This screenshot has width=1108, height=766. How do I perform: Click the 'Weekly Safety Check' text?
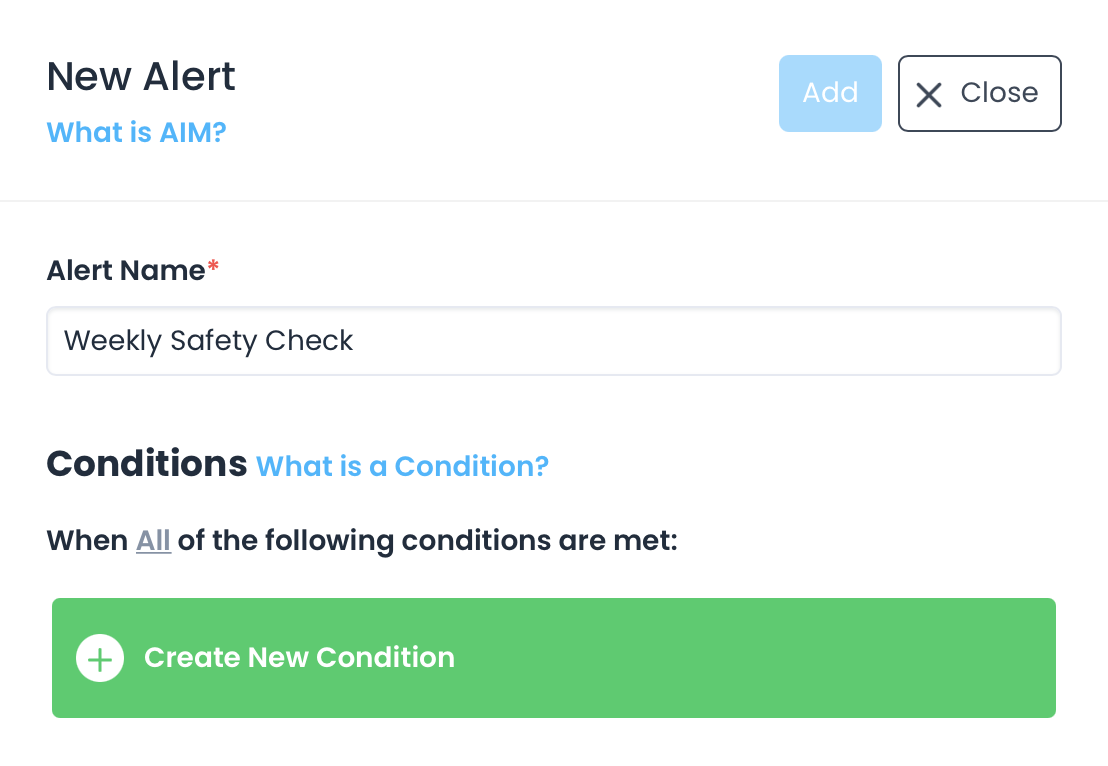[209, 341]
